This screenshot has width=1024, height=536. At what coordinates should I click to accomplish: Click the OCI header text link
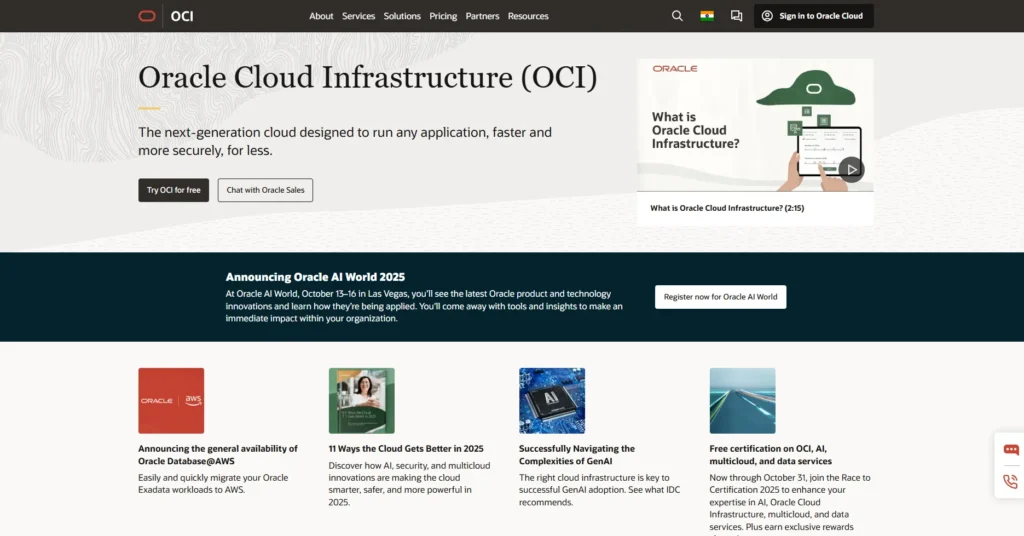[x=182, y=16]
